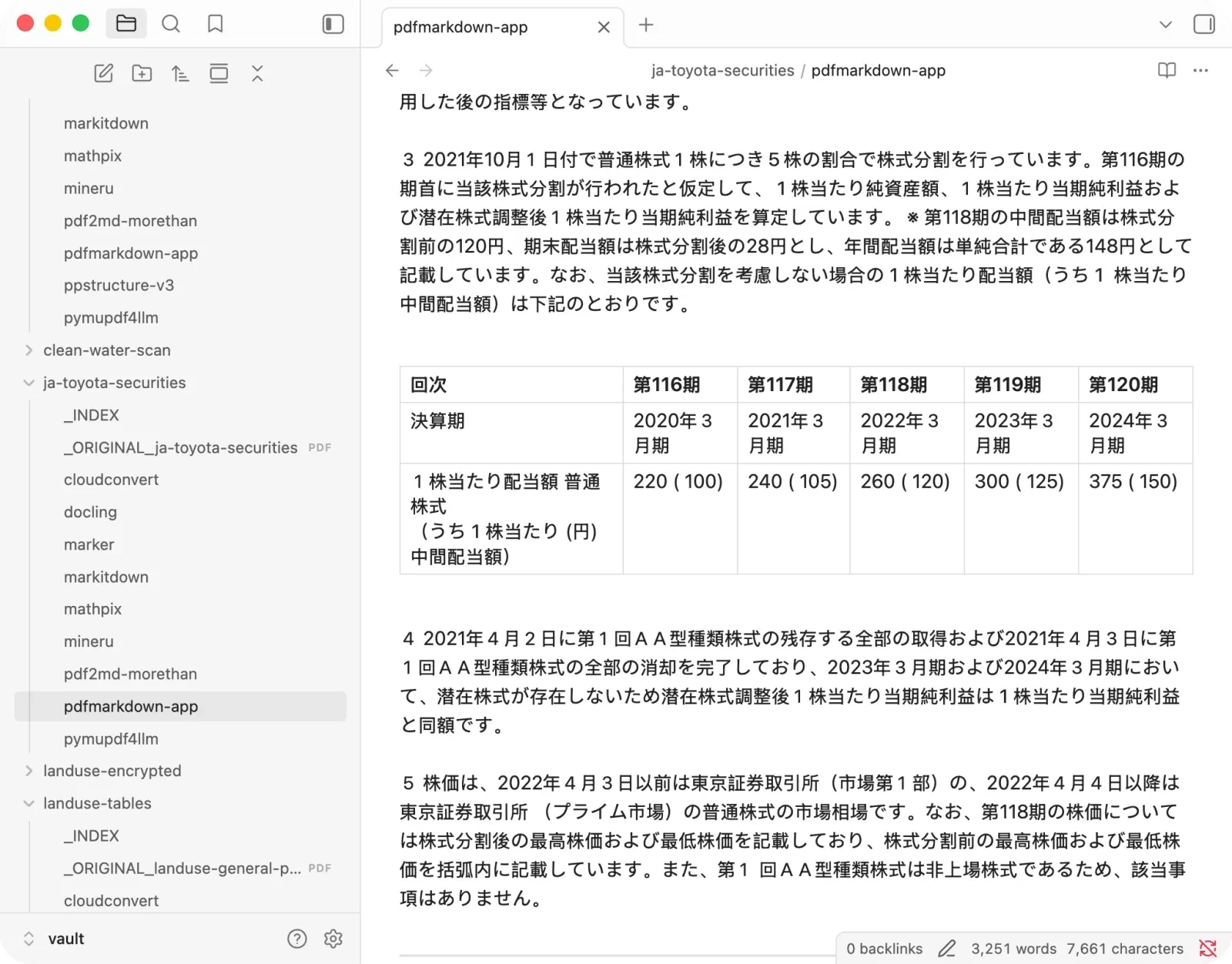
Task: Select highlighted pdfmarkdown-app note in sidebar
Action: point(180,706)
